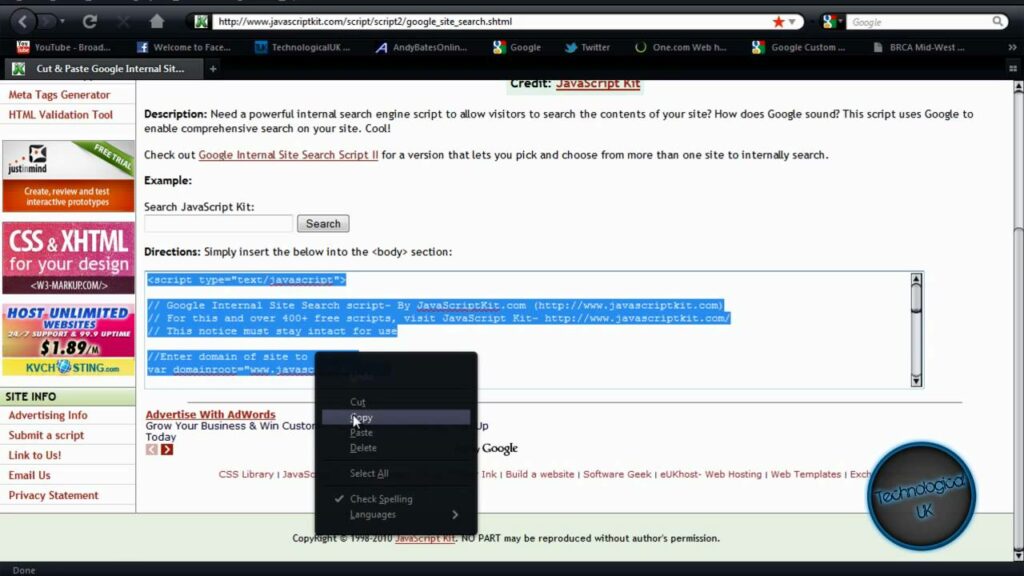This screenshot has width=1024, height=576.
Task: Focus the Search JavaScript Kit input field
Action: point(219,224)
